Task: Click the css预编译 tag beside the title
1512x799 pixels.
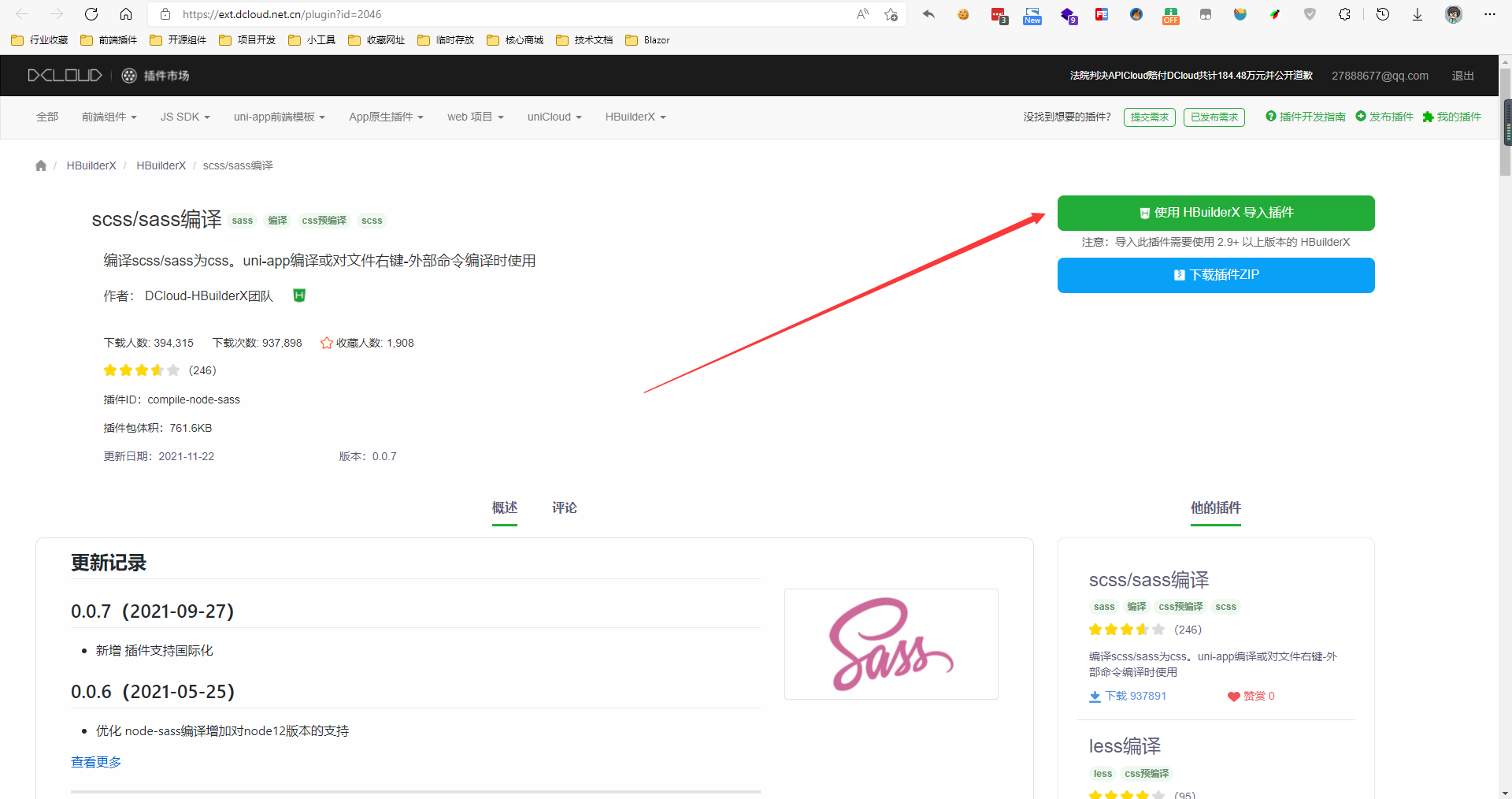Action: pyautogui.click(x=324, y=221)
